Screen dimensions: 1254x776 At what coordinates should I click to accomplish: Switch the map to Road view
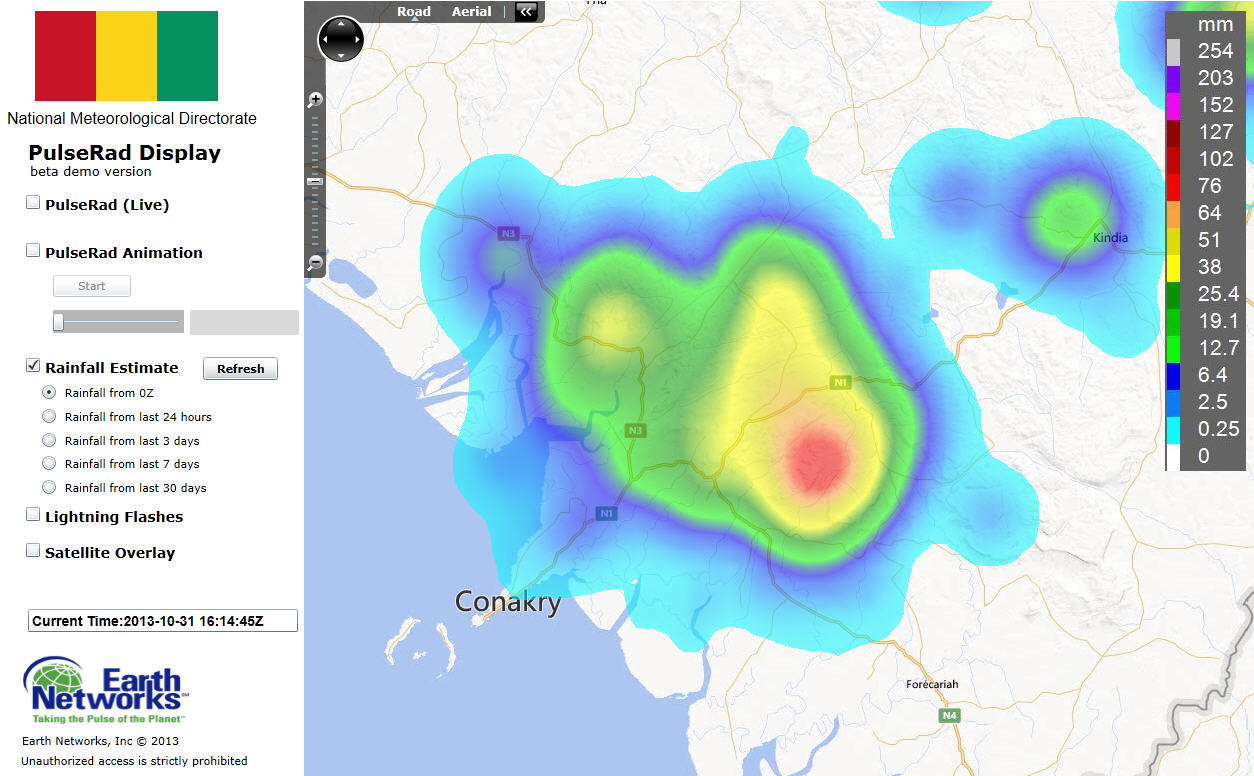414,12
